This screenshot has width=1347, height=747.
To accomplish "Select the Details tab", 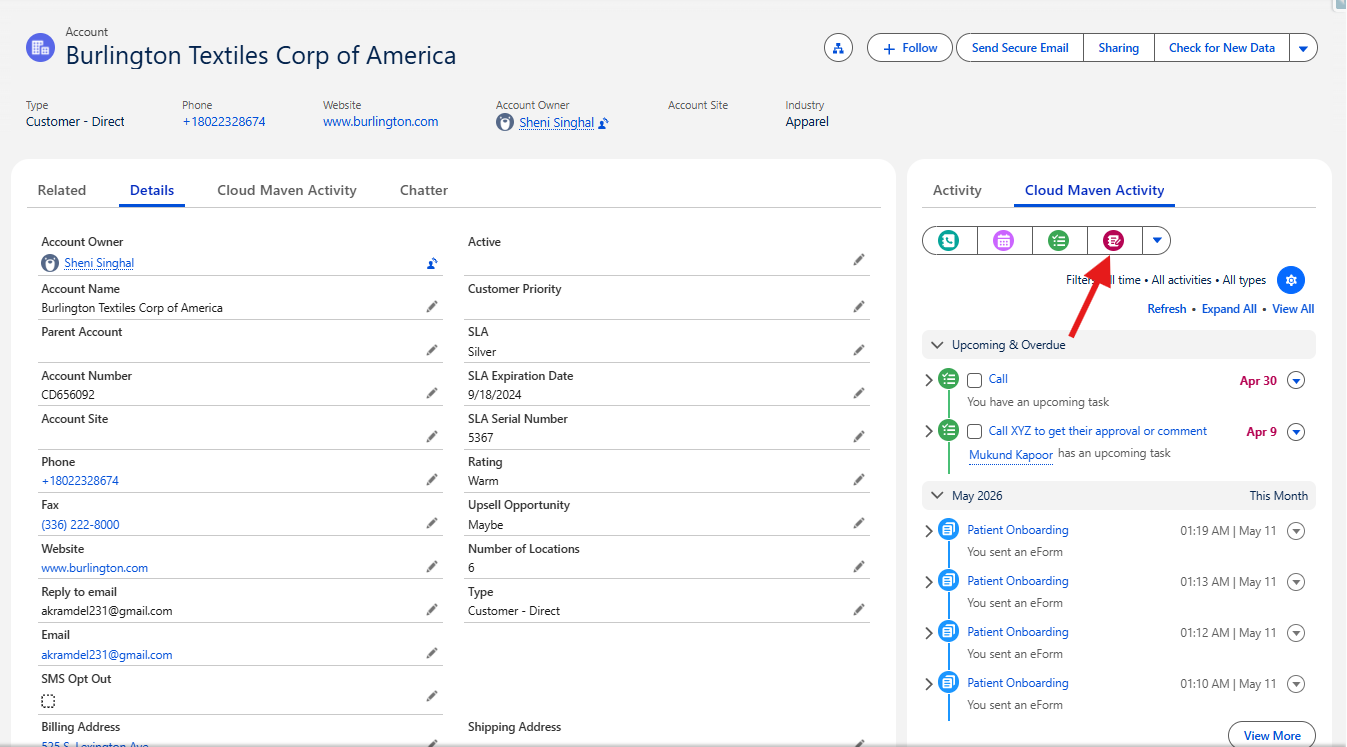I will (152, 190).
